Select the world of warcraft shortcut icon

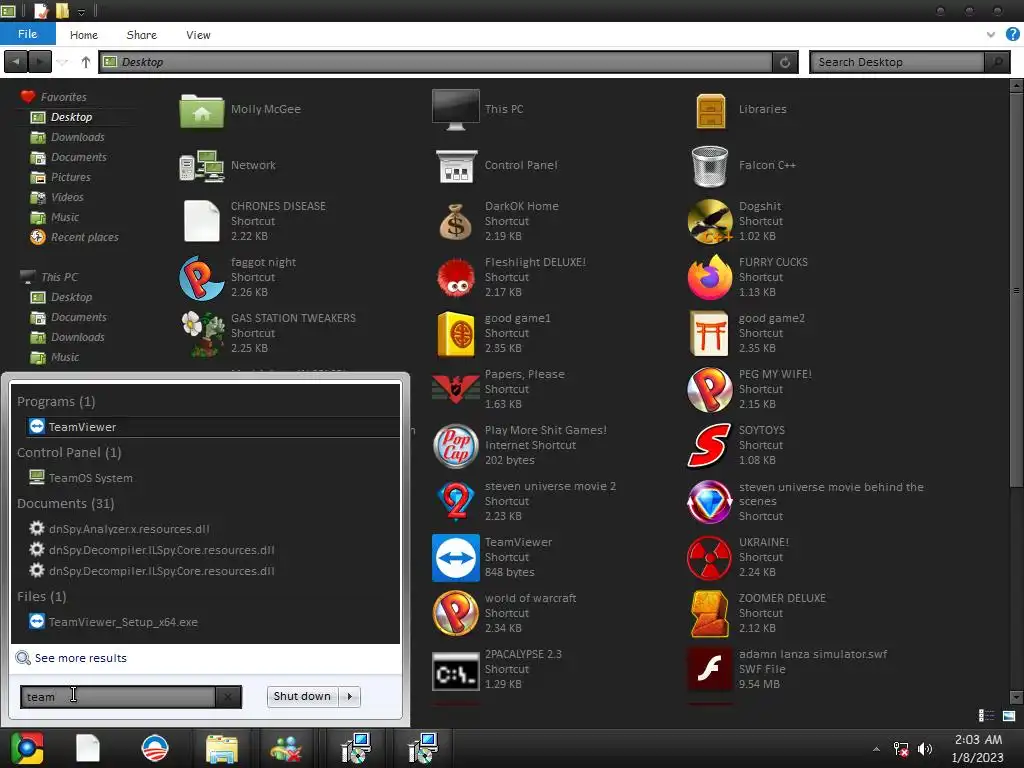tap(456, 614)
